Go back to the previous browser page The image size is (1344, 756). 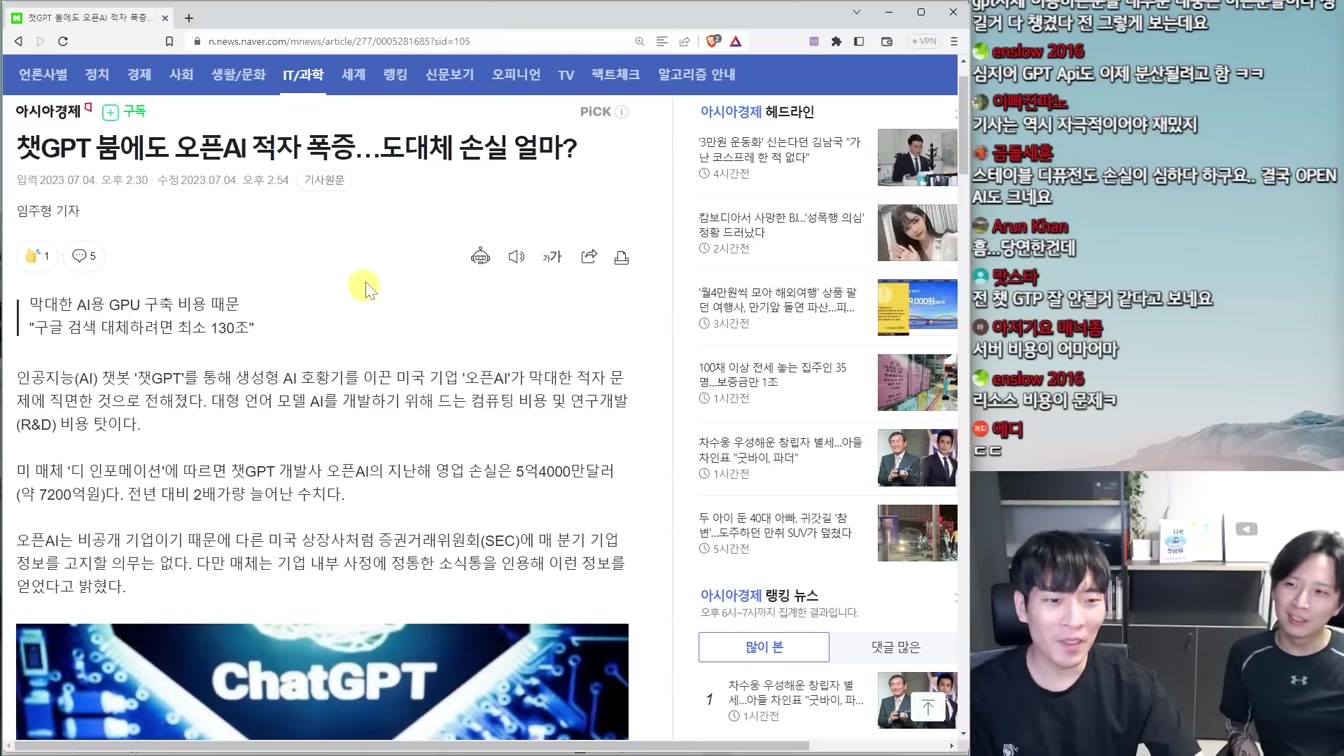[18, 41]
